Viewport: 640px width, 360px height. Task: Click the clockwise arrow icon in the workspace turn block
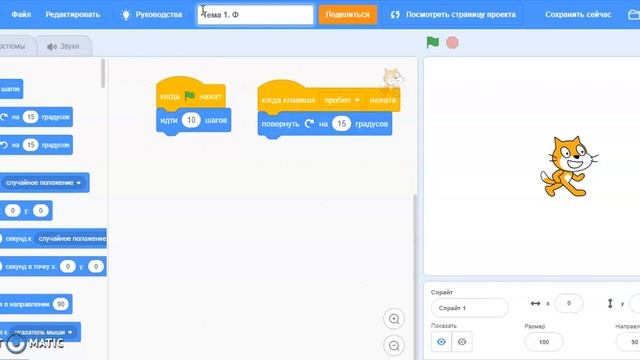(x=309, y=123)
